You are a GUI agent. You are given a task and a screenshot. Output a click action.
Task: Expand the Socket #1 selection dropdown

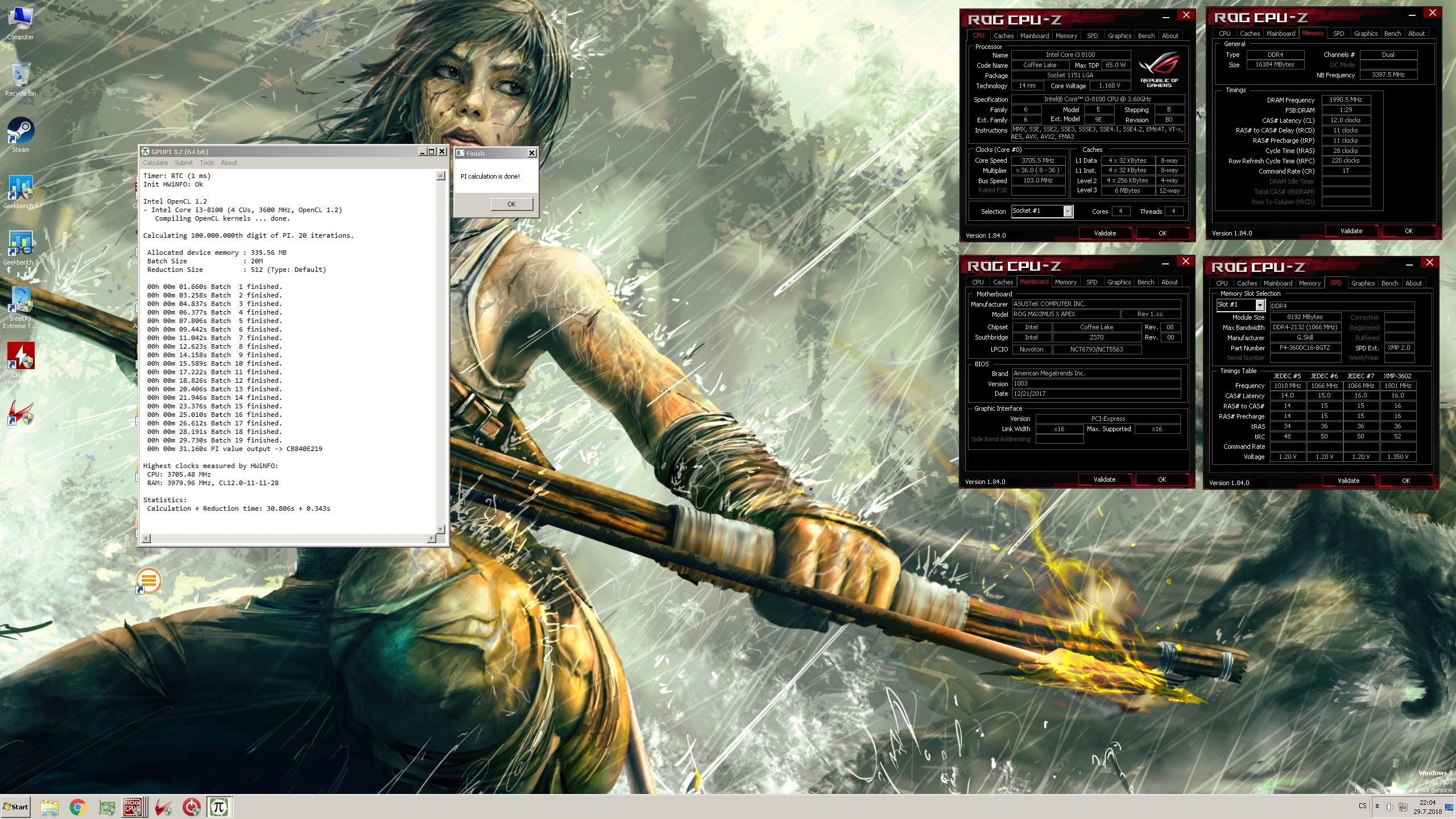(x=1068, y=211)
